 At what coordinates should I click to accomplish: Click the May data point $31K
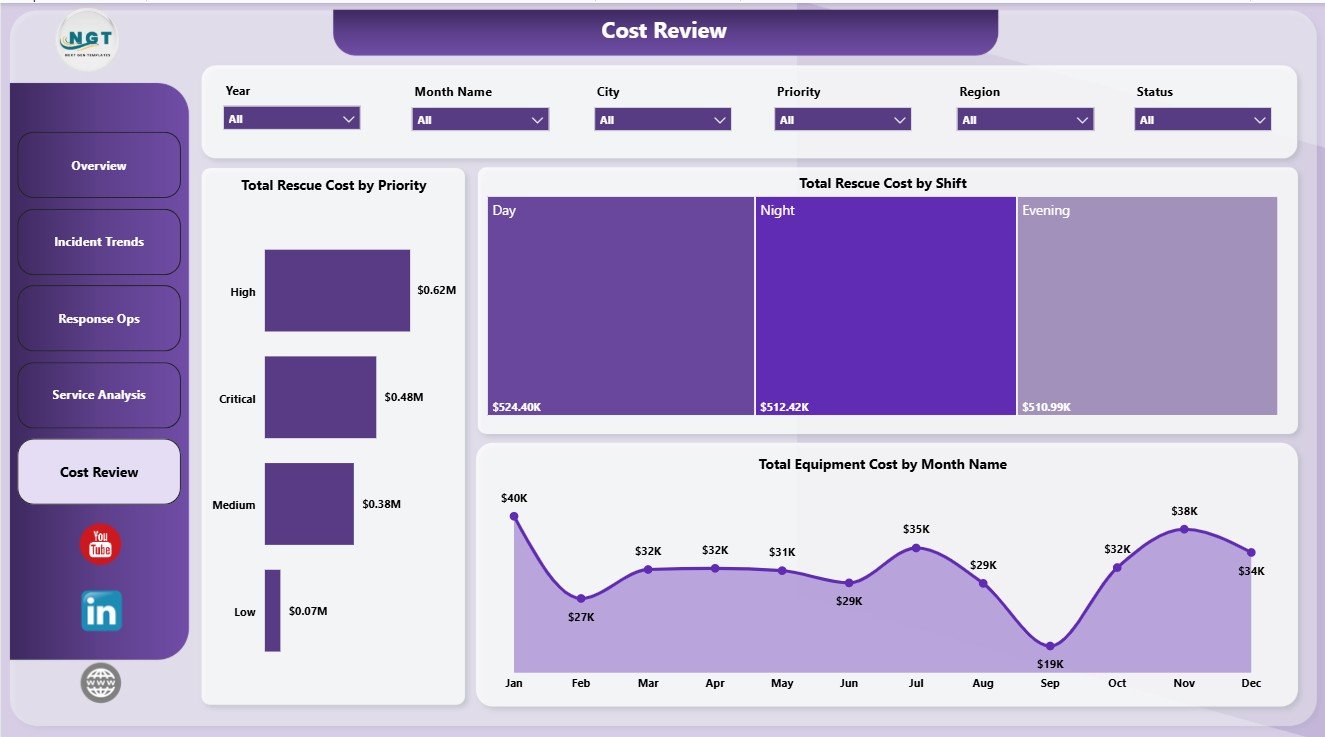pos(782,571)
